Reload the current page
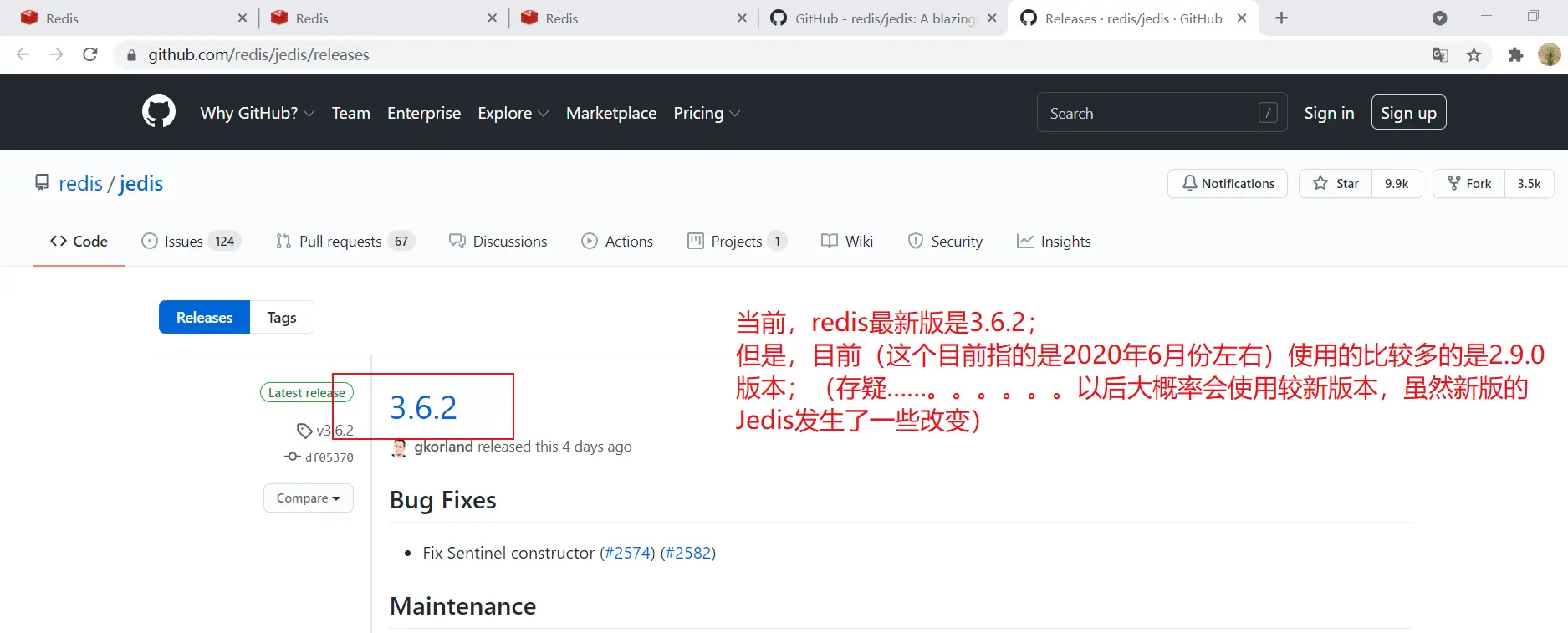Image resolution: width=1568 pixels, height=633 pixels. click(90, 54)
